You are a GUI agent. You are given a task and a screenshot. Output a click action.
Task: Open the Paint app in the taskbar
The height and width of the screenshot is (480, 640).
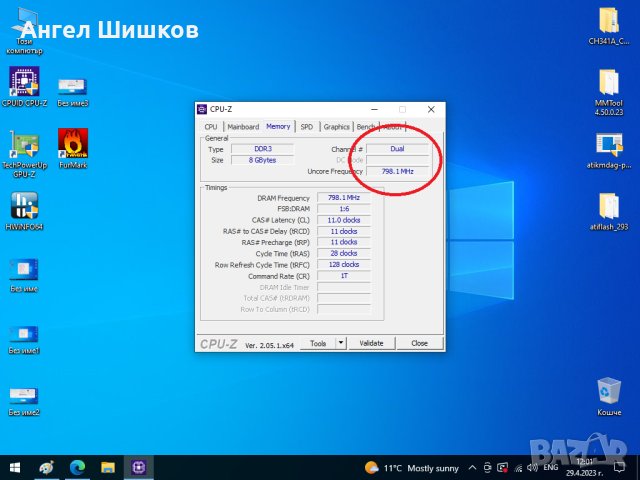click(x=47, y=467)
